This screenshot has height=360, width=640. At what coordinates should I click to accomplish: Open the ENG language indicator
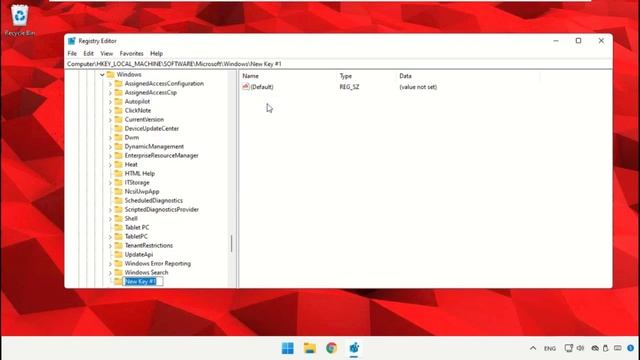click(550, 349)
